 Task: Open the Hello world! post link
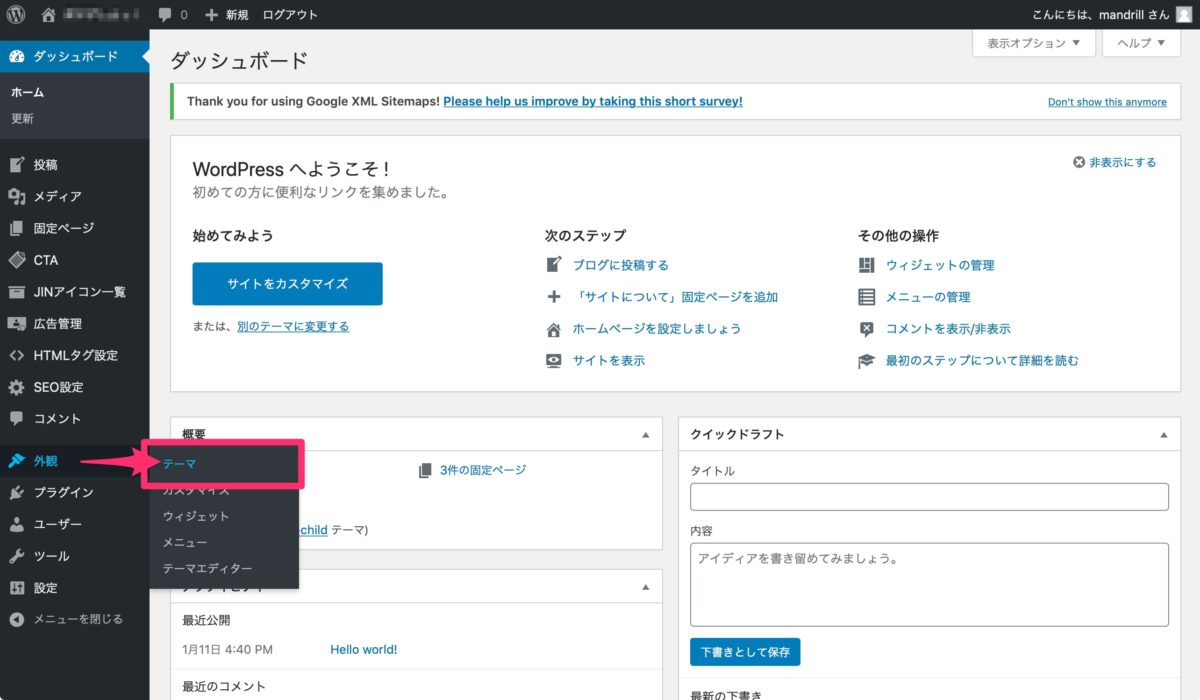[364, 649]
